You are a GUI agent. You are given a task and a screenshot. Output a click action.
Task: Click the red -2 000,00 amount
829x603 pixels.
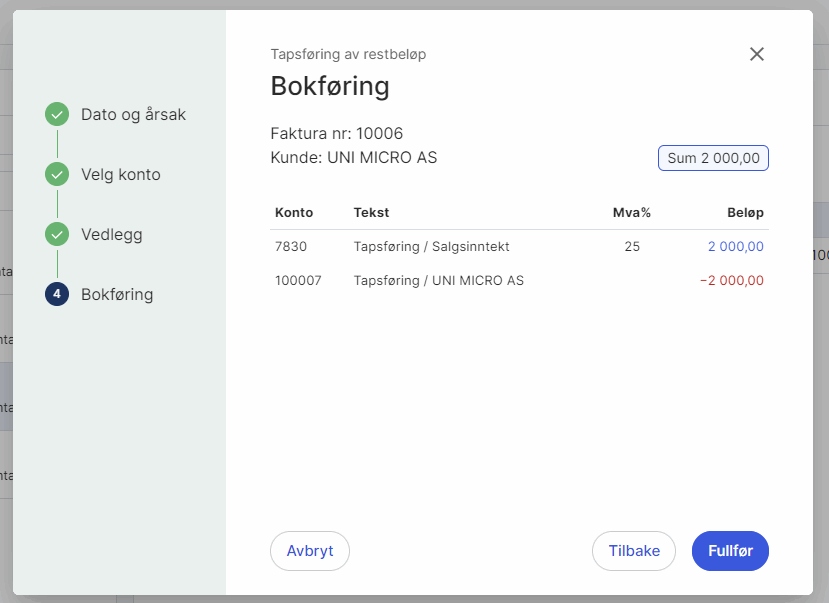click(x=731, y=280)
